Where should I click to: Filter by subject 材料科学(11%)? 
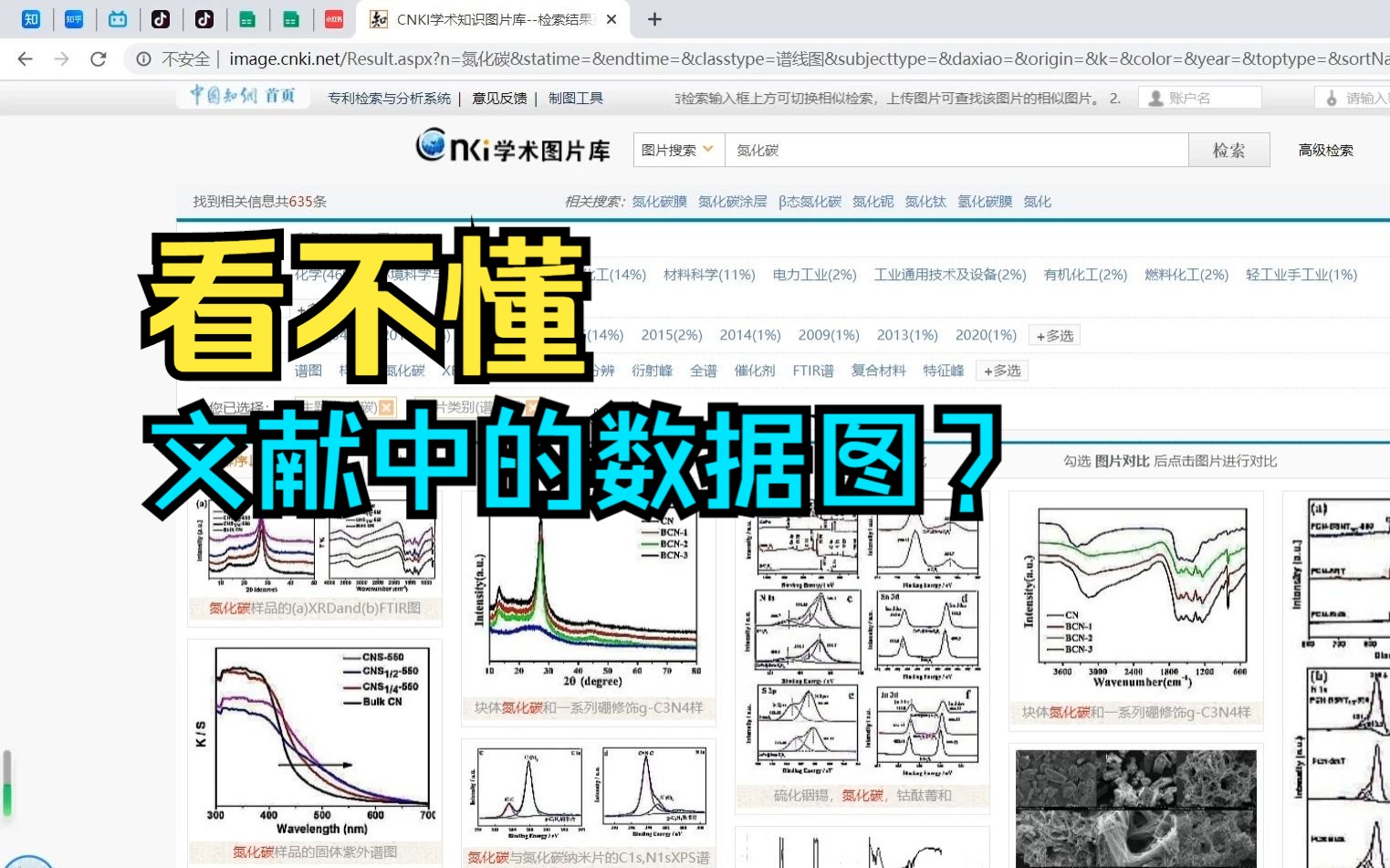point(709,275)
